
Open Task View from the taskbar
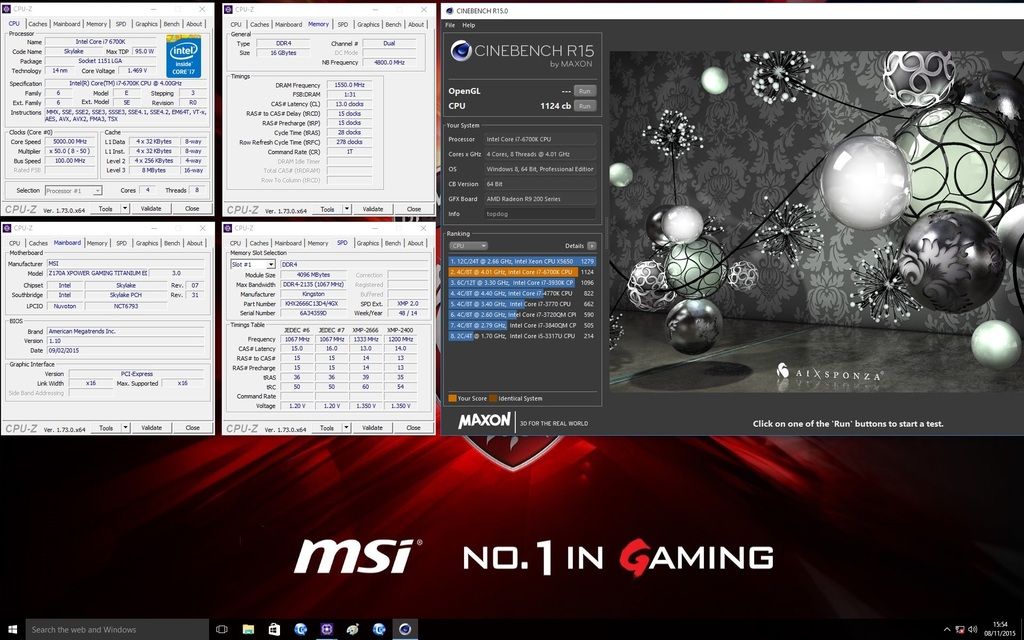pyautogui.click(x=221, y=629)
